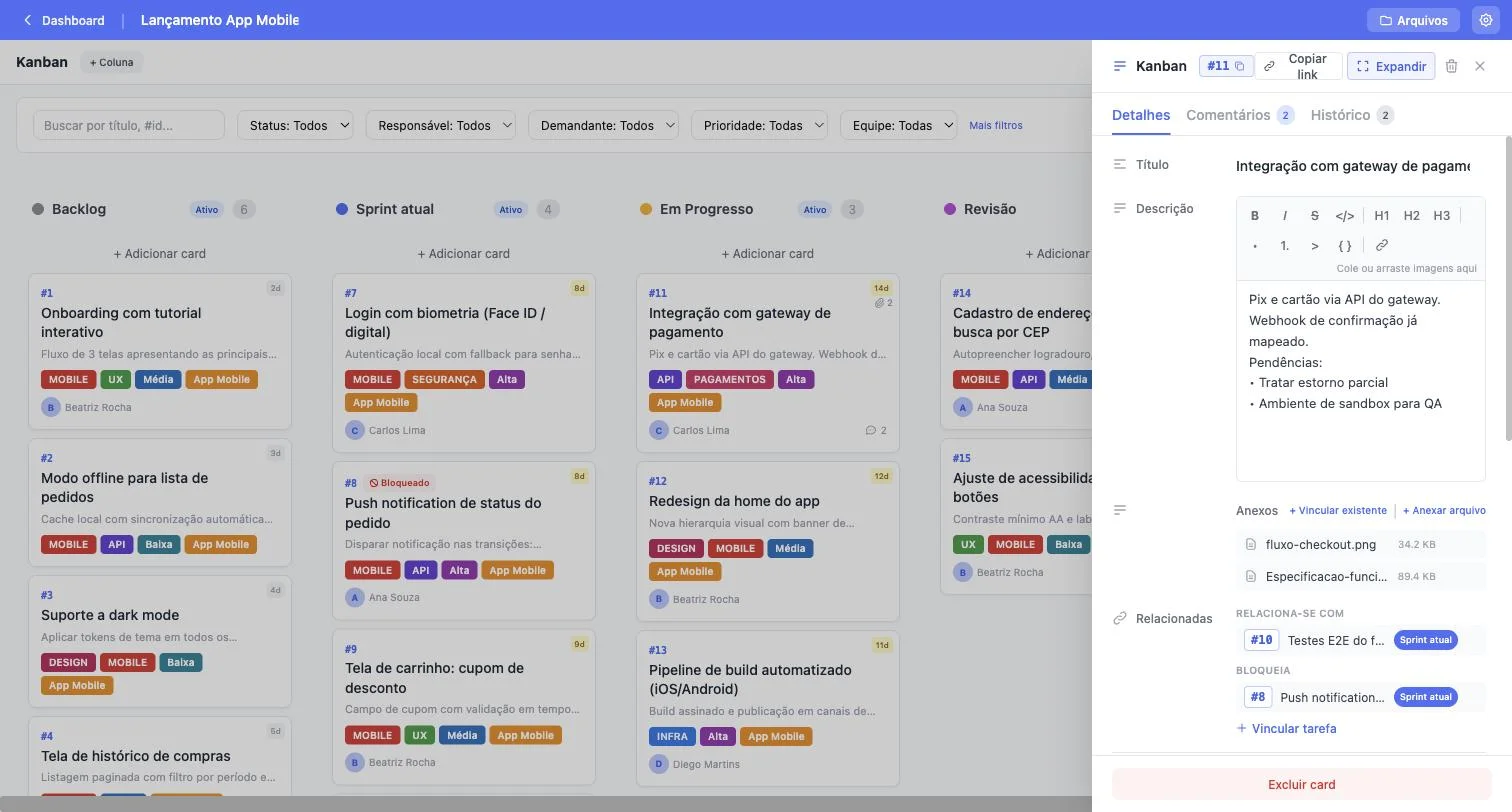Add a new column with + Coluna
Image resolution: width=1512 pixels, height=812 pixels.
click(111, 62)
